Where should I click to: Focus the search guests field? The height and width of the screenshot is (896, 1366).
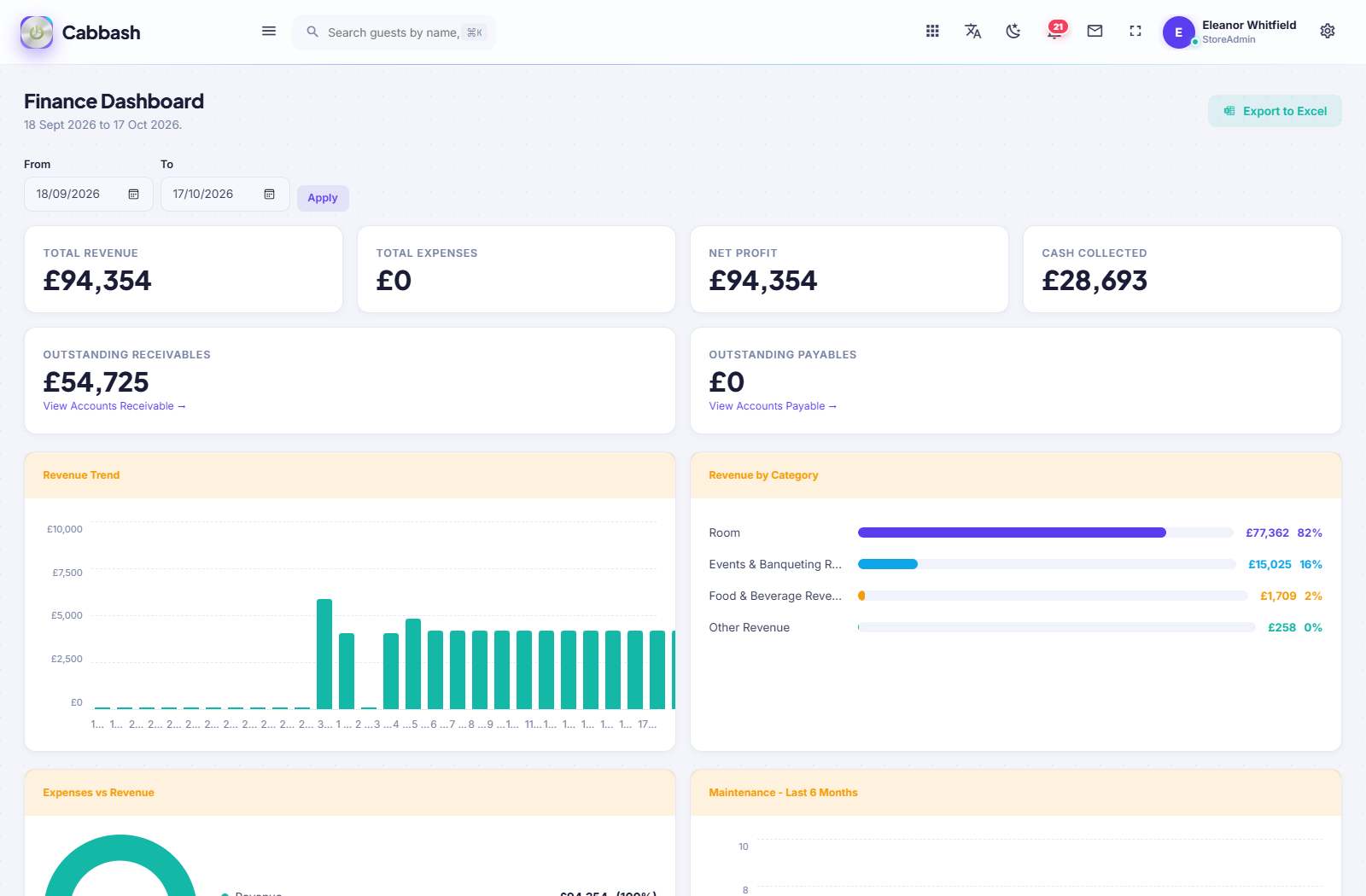coord(394,32)
